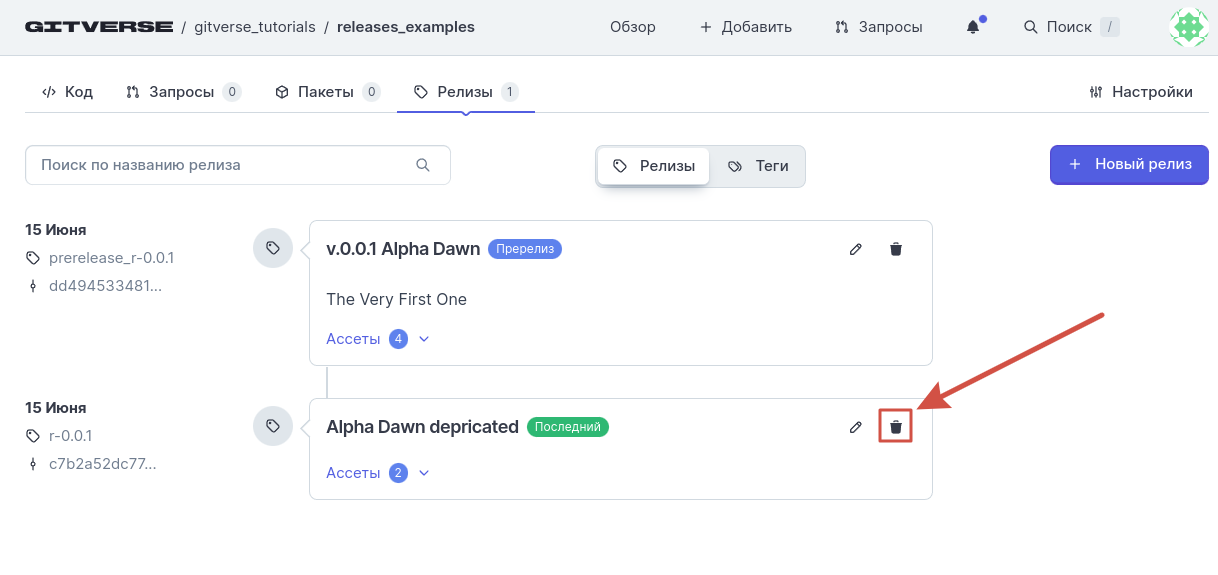Create a release with Новый релиз
Screen dimensions: 1218x575
click(1129, 165)
